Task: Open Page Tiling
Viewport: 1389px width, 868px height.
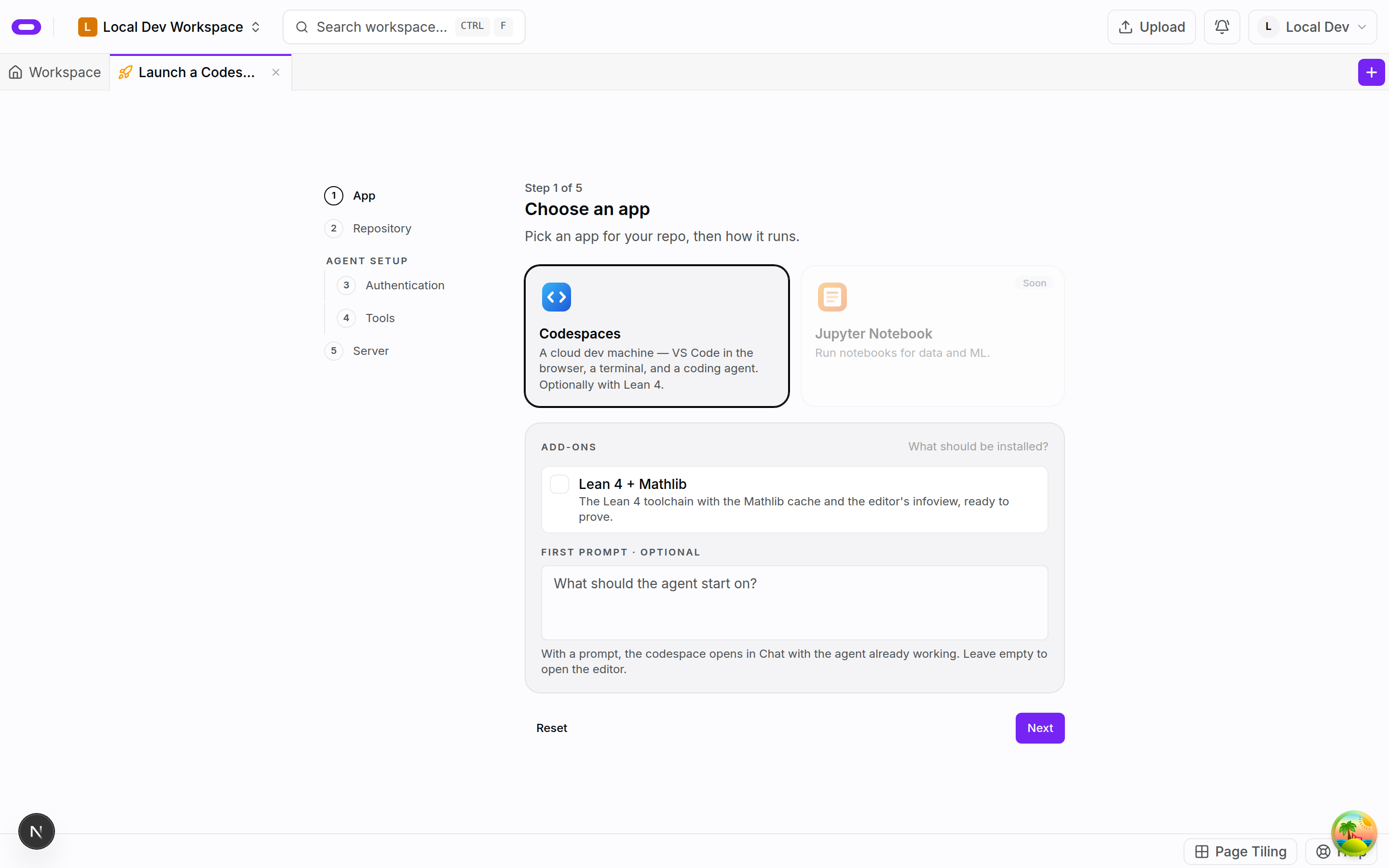Action: 1240,851
